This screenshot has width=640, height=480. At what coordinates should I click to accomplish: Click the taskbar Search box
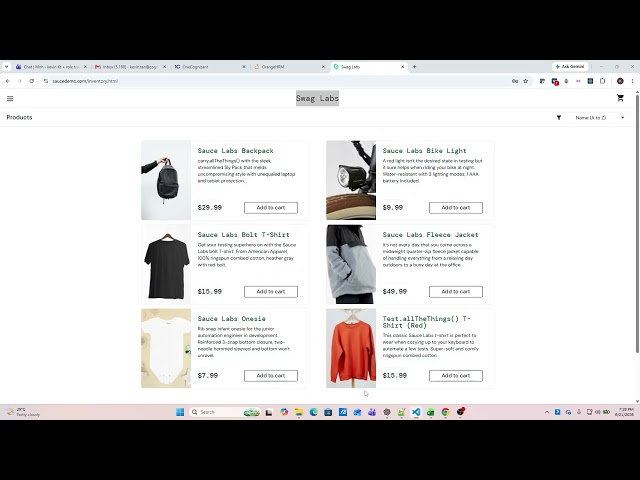(225, 412)
